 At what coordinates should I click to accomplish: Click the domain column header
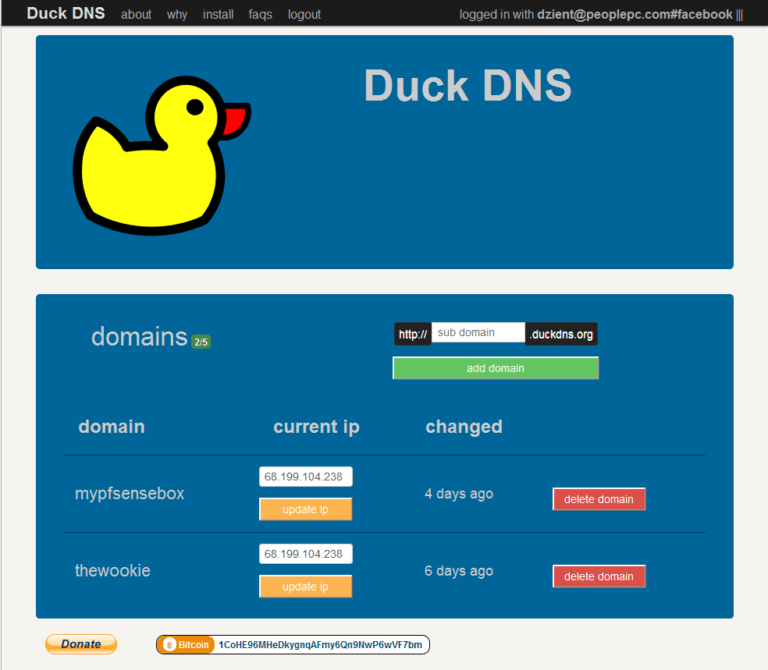[x=112, y=427]
